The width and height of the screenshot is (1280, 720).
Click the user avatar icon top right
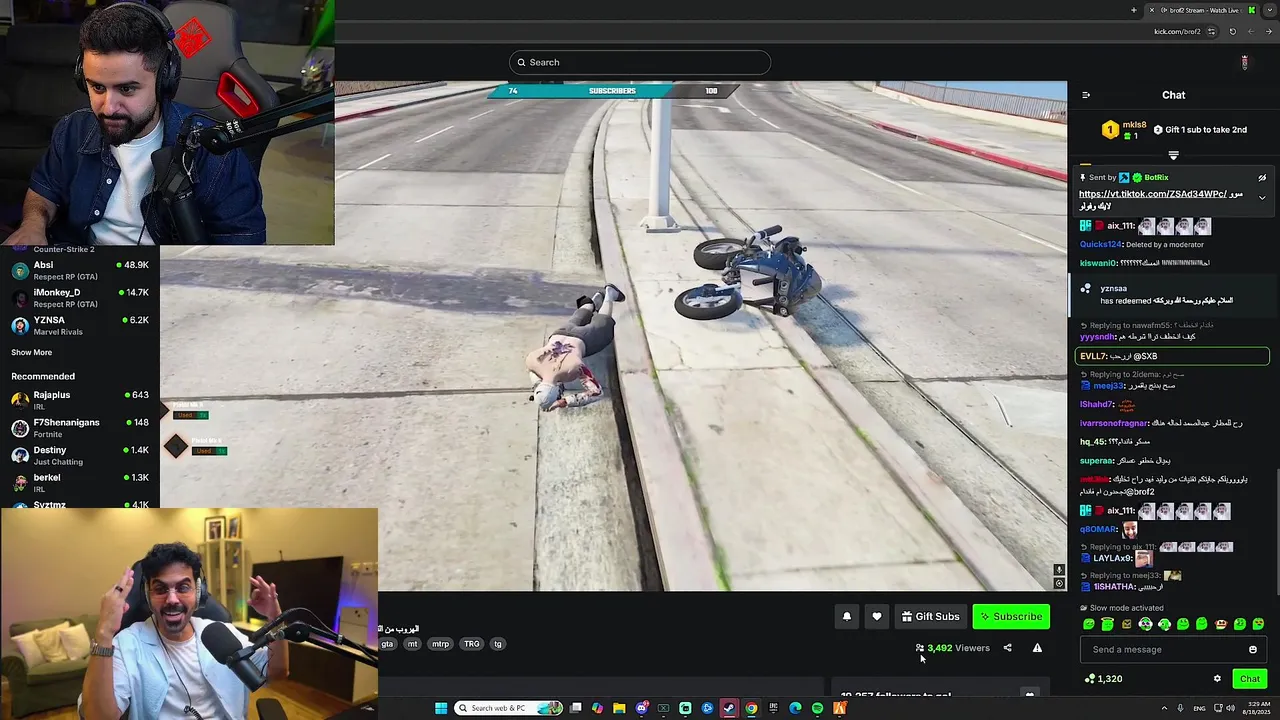tap(1244, 62)
